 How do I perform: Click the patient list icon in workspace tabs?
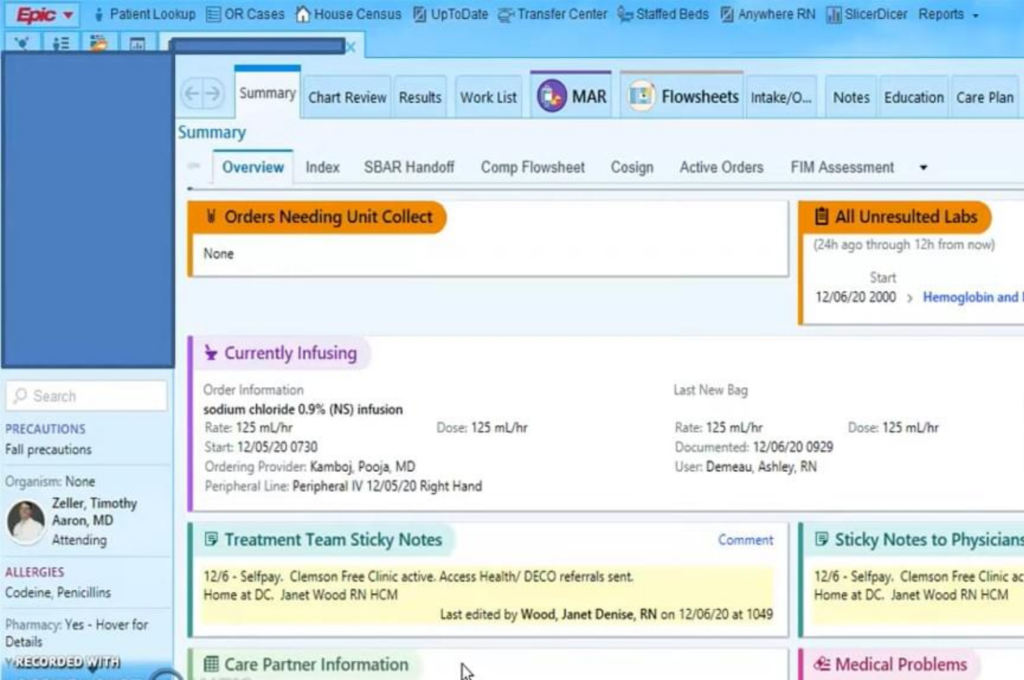click(60, 43)
